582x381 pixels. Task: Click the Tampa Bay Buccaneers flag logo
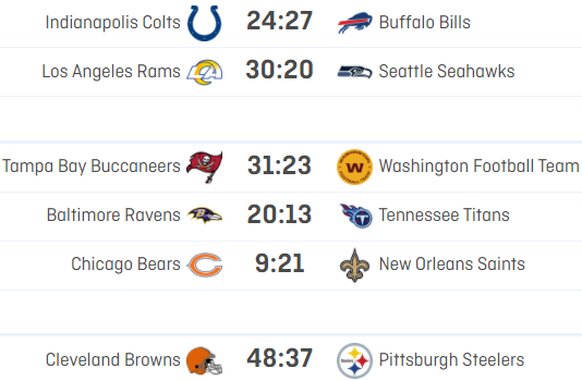click(x=205, y=166)
